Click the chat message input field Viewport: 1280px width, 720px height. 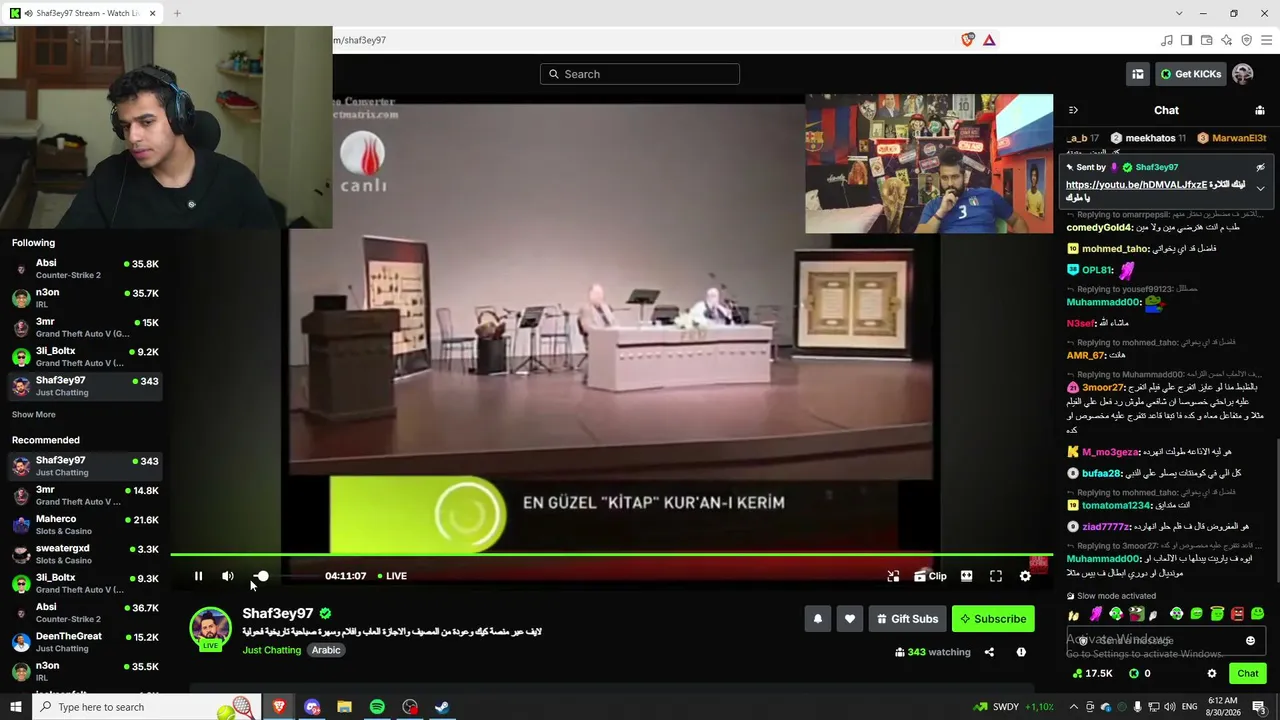1166,641
